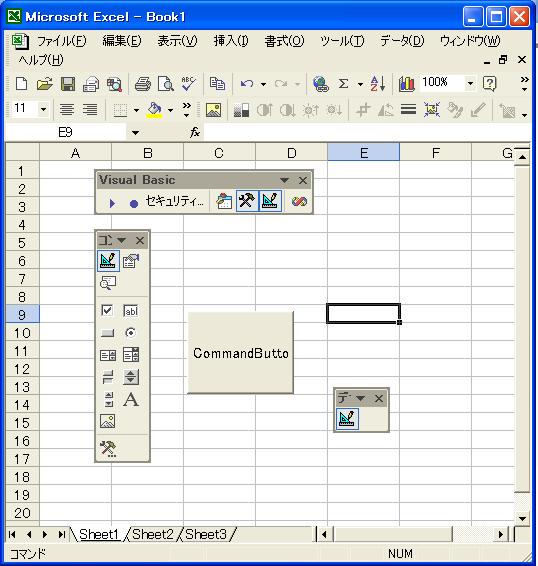Screen dimensions: 538x566
Task: Toggle Design Mode in small floating toolbar
Action: tap(347, 419)
